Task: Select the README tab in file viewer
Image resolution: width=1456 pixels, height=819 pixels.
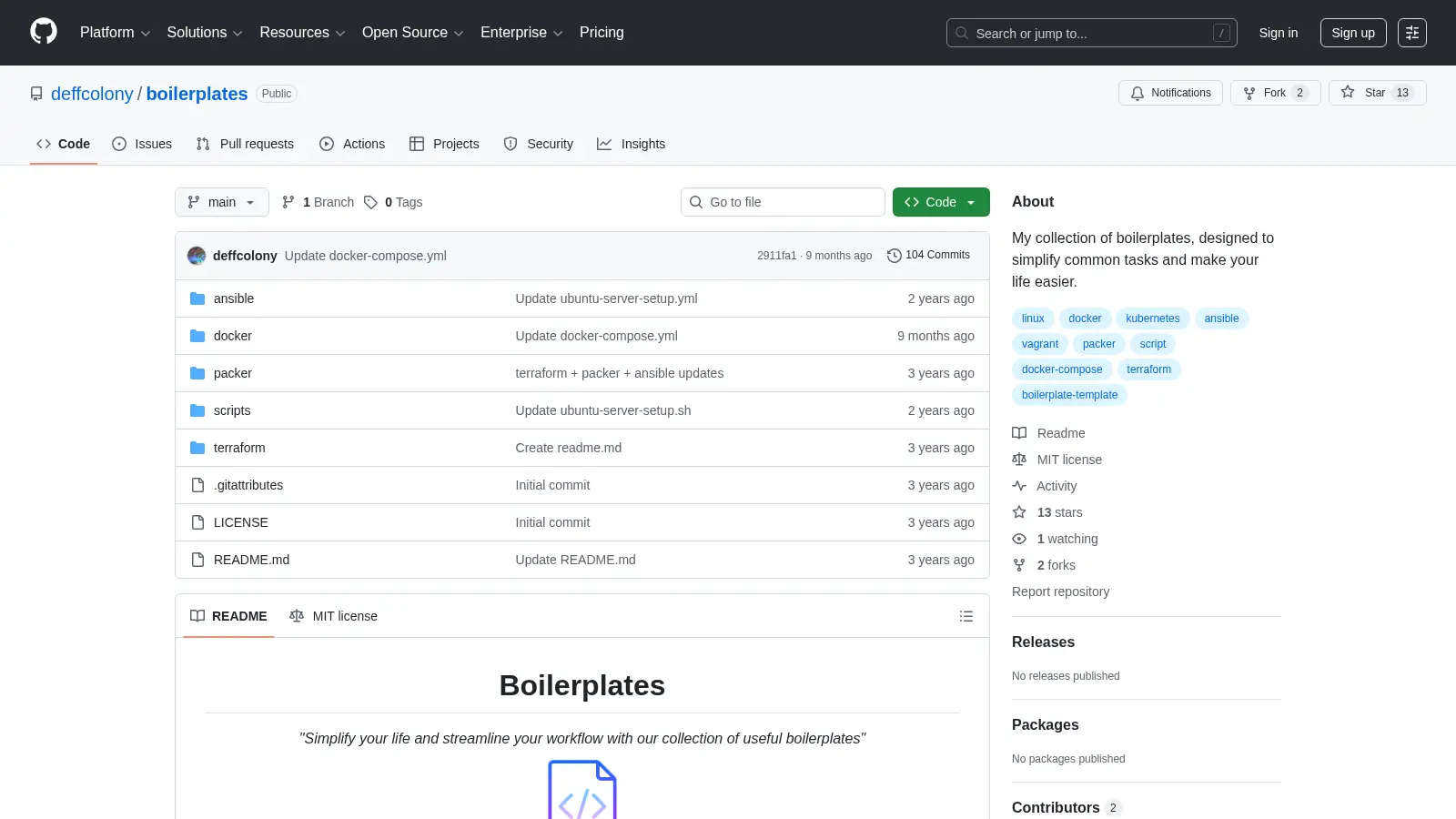Action: 228,616
